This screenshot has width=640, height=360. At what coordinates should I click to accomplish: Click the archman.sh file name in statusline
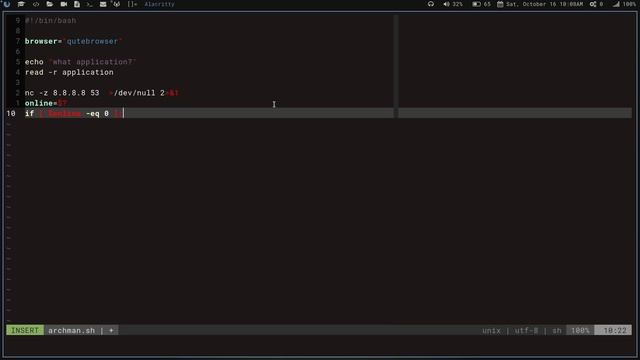[x=71, y=330]
